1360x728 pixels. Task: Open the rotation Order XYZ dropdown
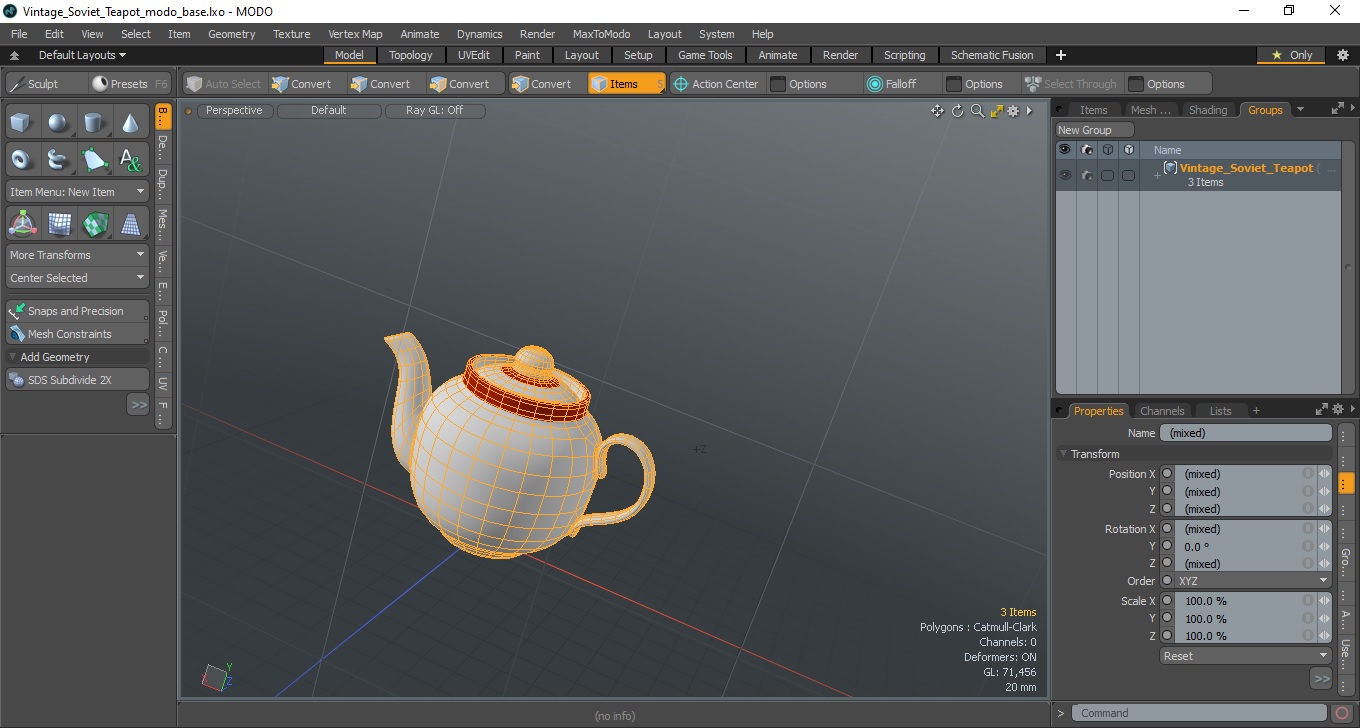click(x=1254, y=580)
